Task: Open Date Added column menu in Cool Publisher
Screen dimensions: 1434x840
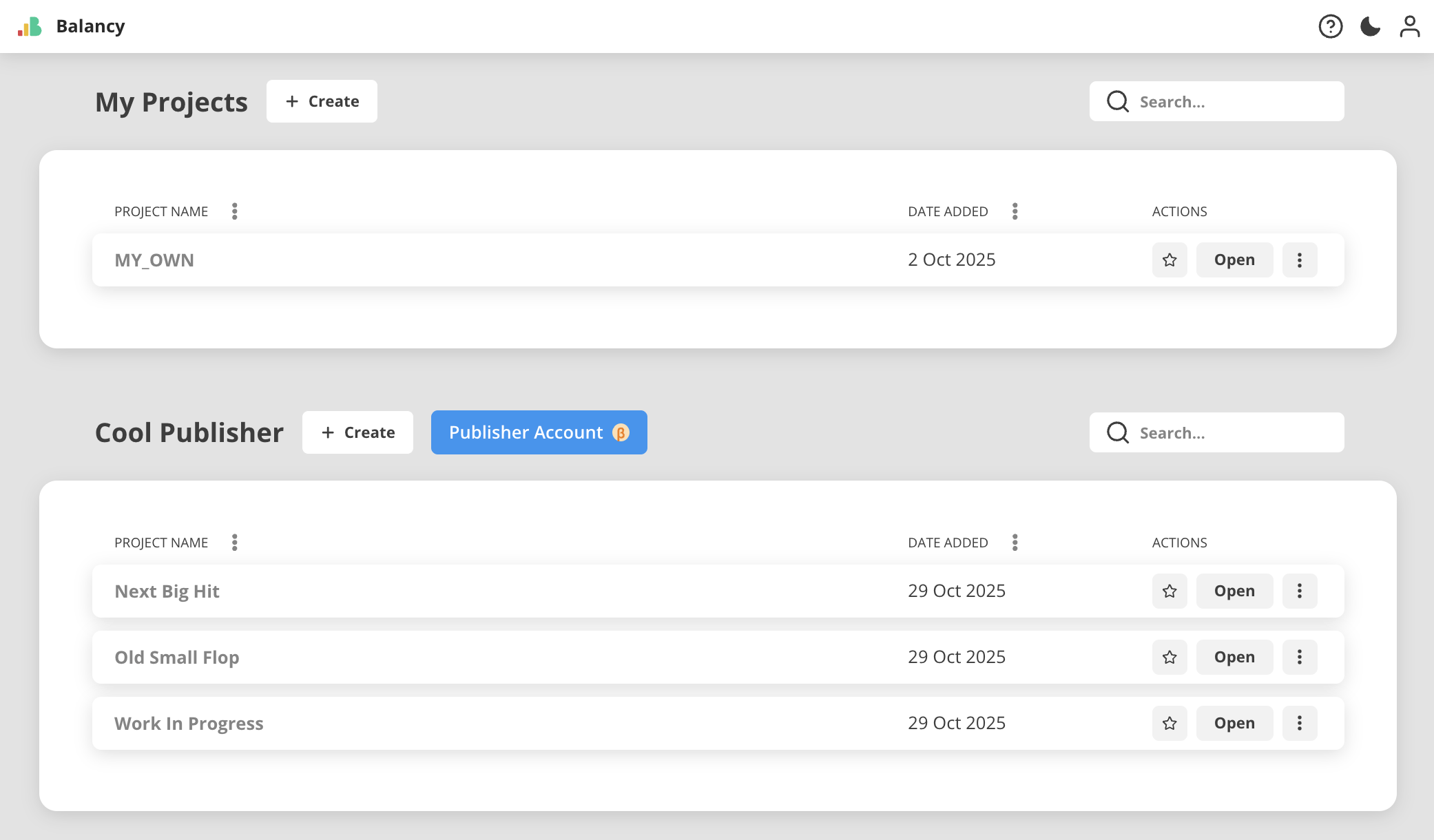Action: pyautogui.click(x=1015, y=543)
